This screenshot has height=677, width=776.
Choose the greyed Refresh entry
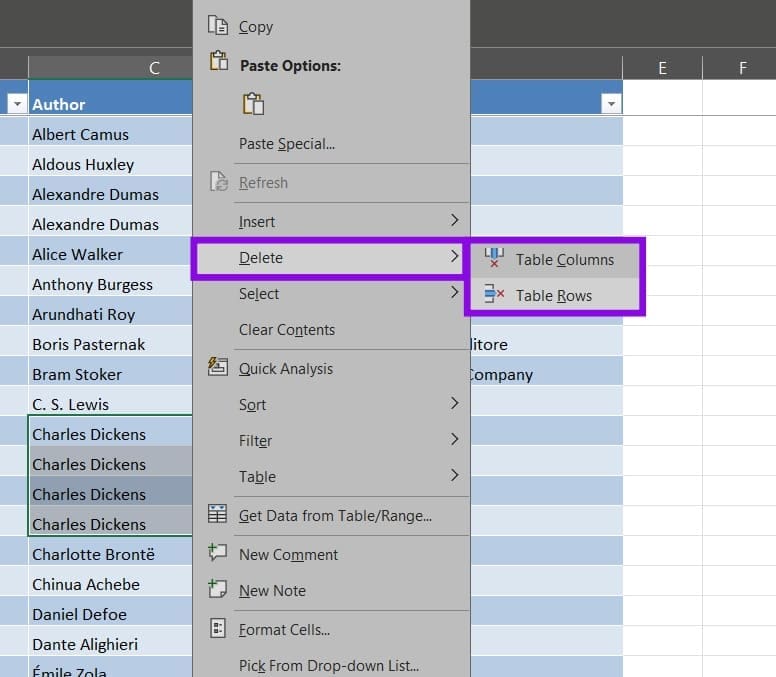[331, 183]
